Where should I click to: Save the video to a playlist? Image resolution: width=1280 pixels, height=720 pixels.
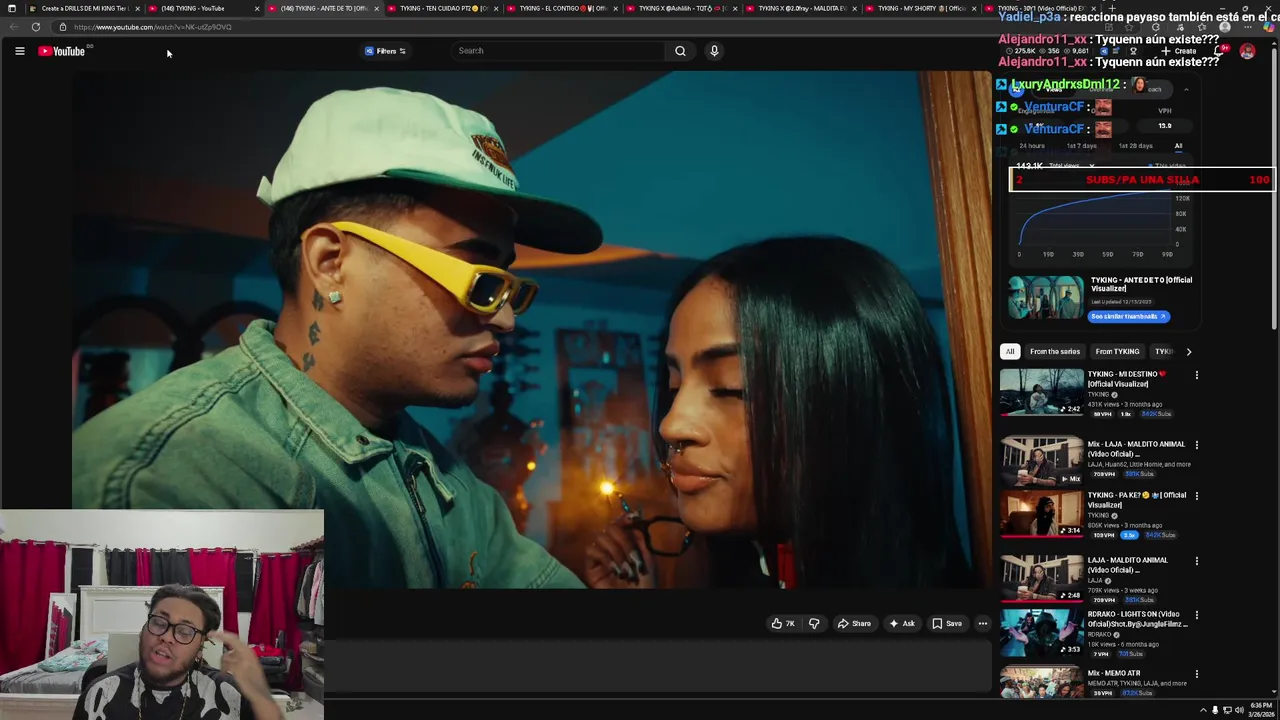point(946,624)
